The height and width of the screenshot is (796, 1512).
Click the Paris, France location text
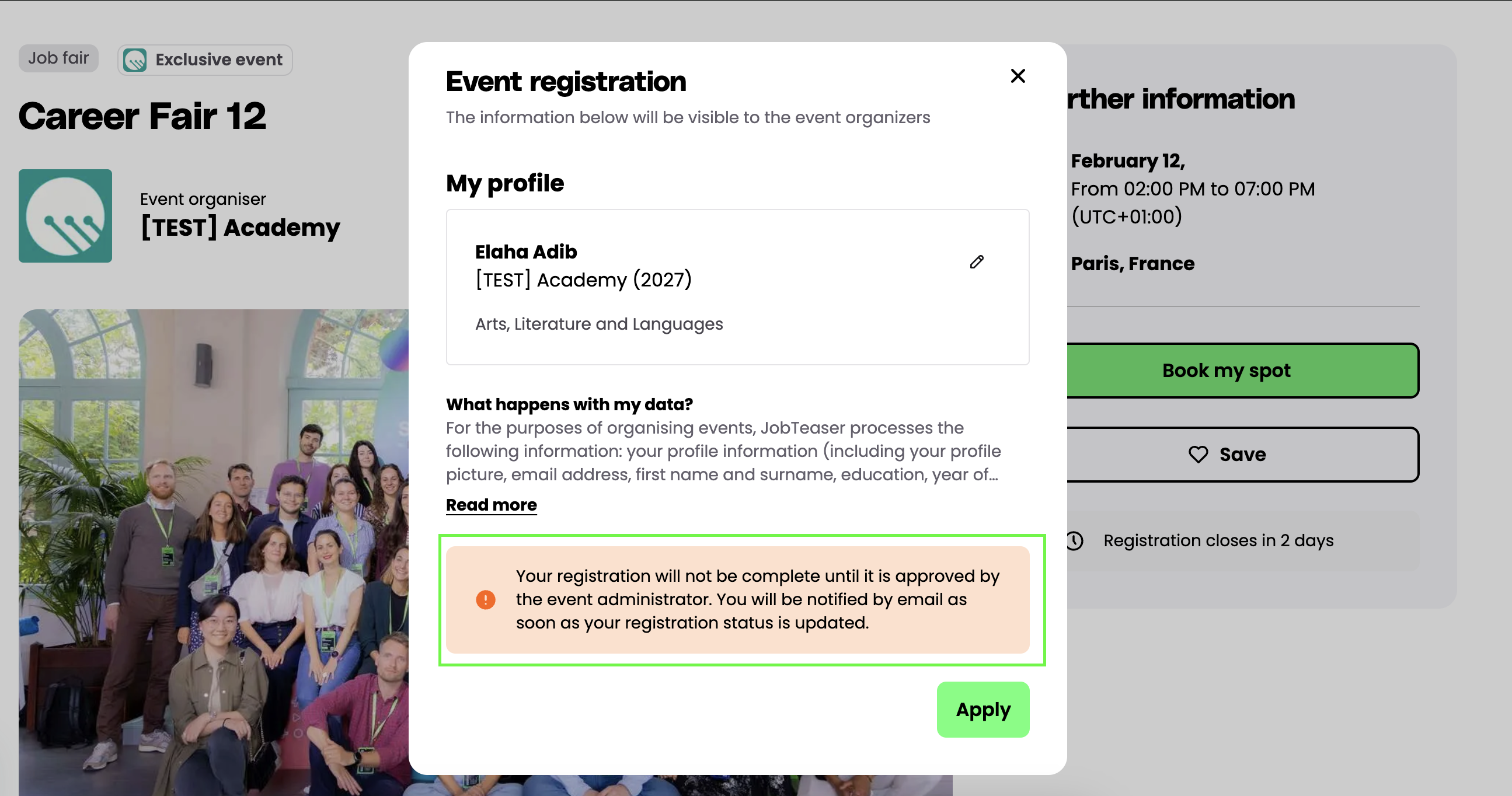point(1132,264)
